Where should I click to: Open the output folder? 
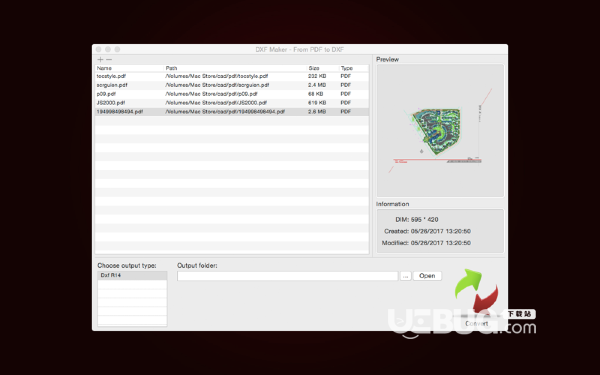427,276
